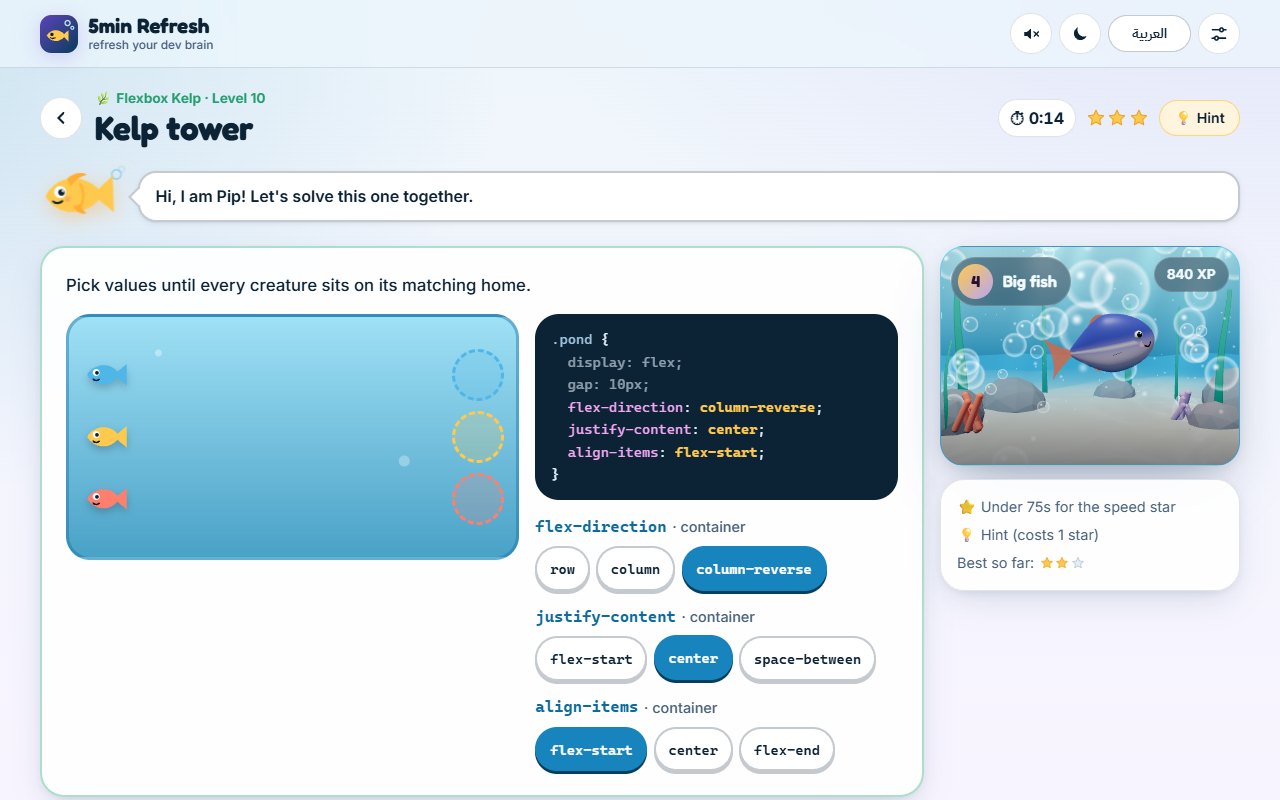Click the 0:14 timer pill
1280x800 pixels.
click(1037, 118)
